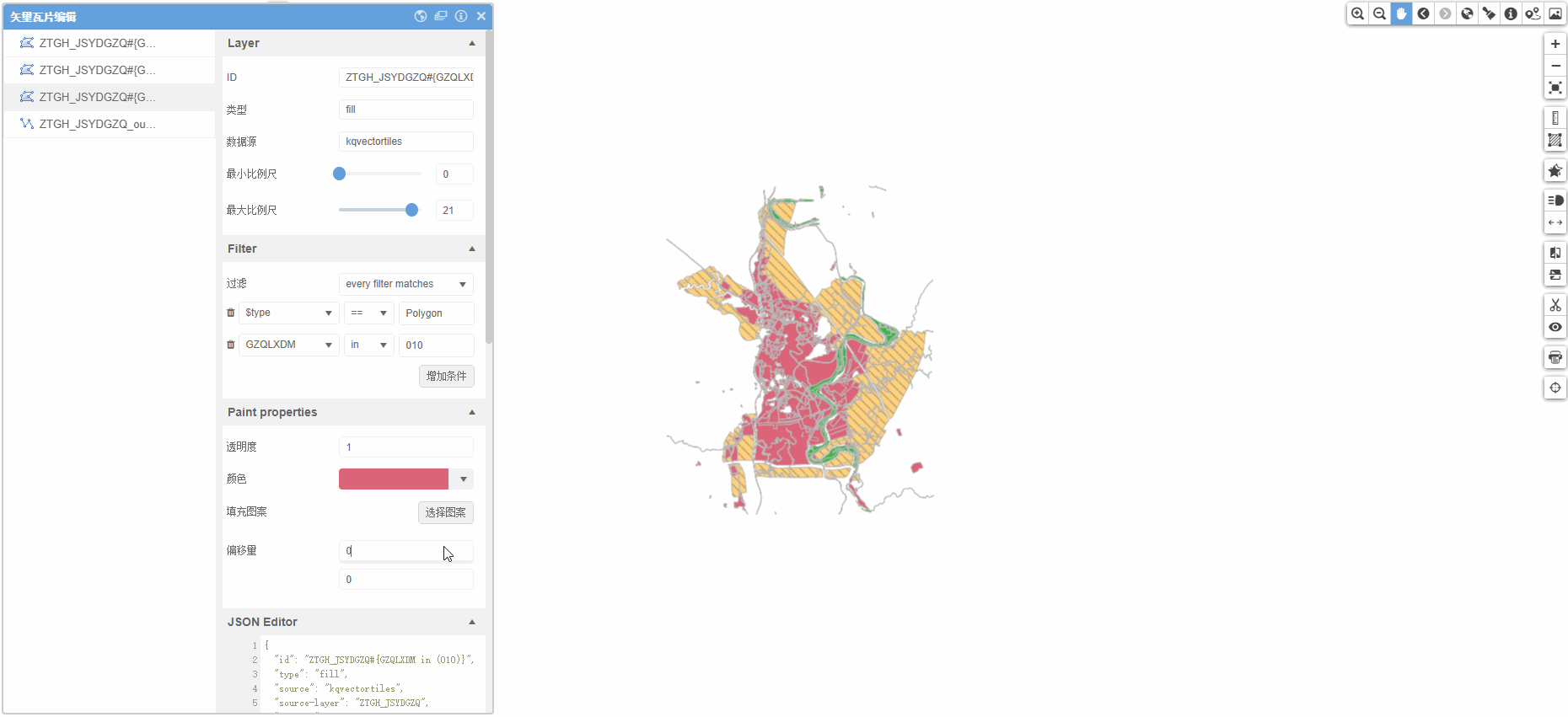Click the 010 filter value field
The height and width of the screenshot is (717, 1568).
pos(437,345)
